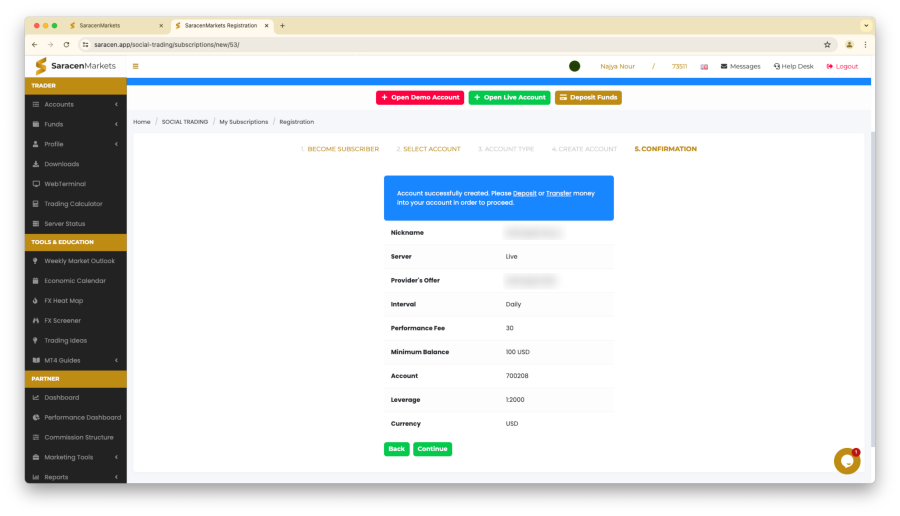
Task: Select step 1 Become Subscriber
Action: 340,149
